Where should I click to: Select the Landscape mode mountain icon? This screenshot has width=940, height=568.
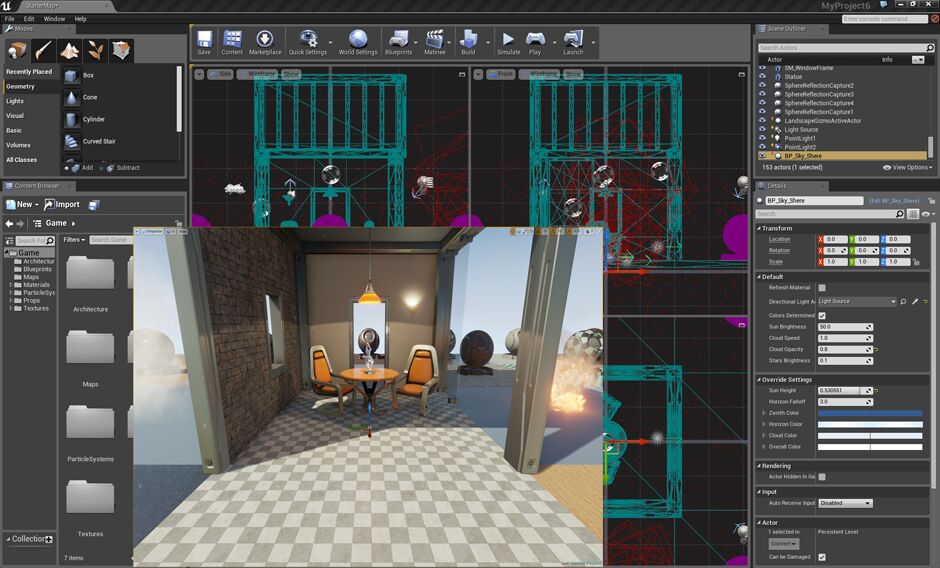pyautogui.click(x=70, y=50)
